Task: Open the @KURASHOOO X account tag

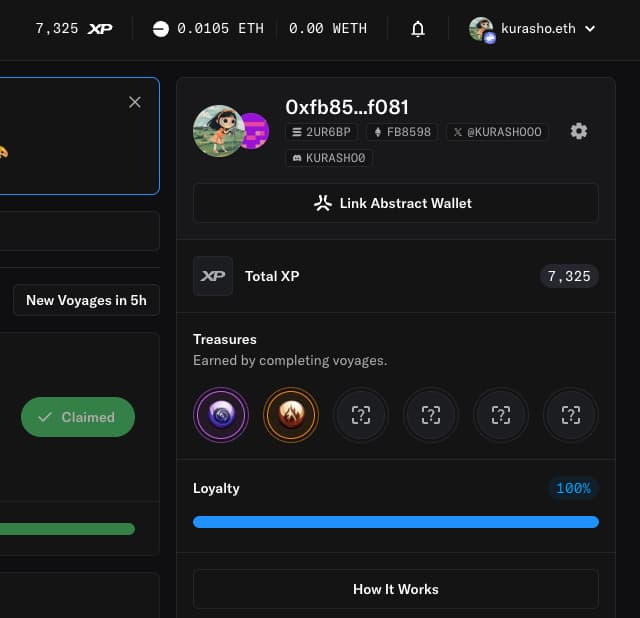Action: coord(496,132)
